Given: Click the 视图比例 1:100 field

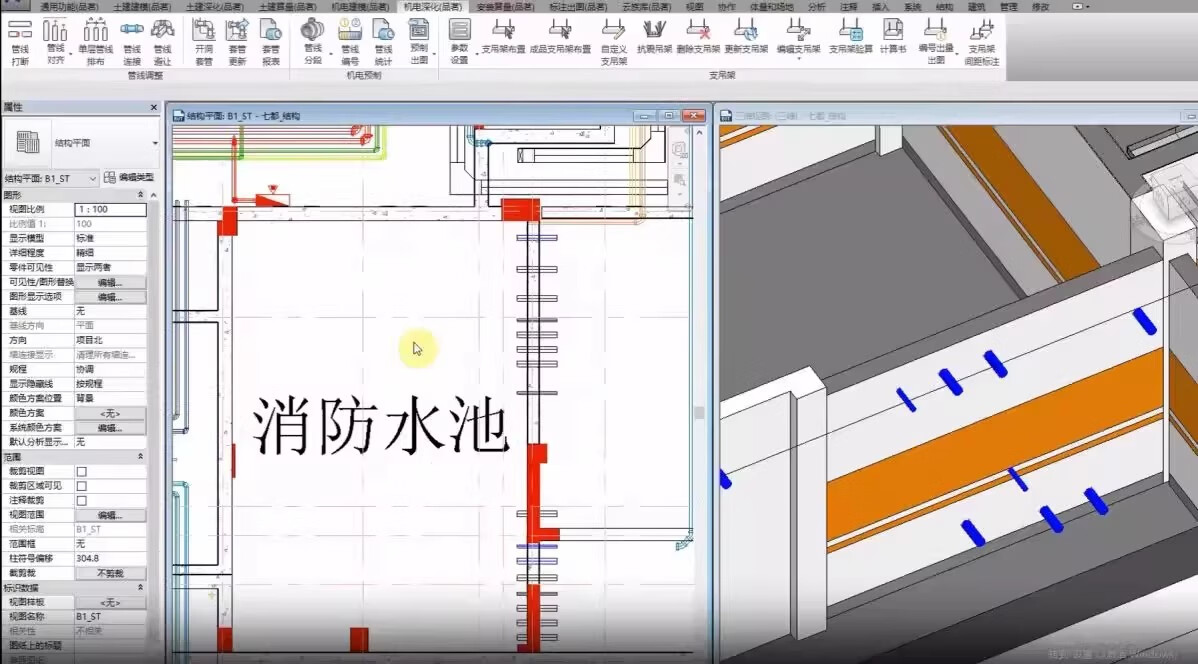Looking at the screenshot, I should click(110, 210).
